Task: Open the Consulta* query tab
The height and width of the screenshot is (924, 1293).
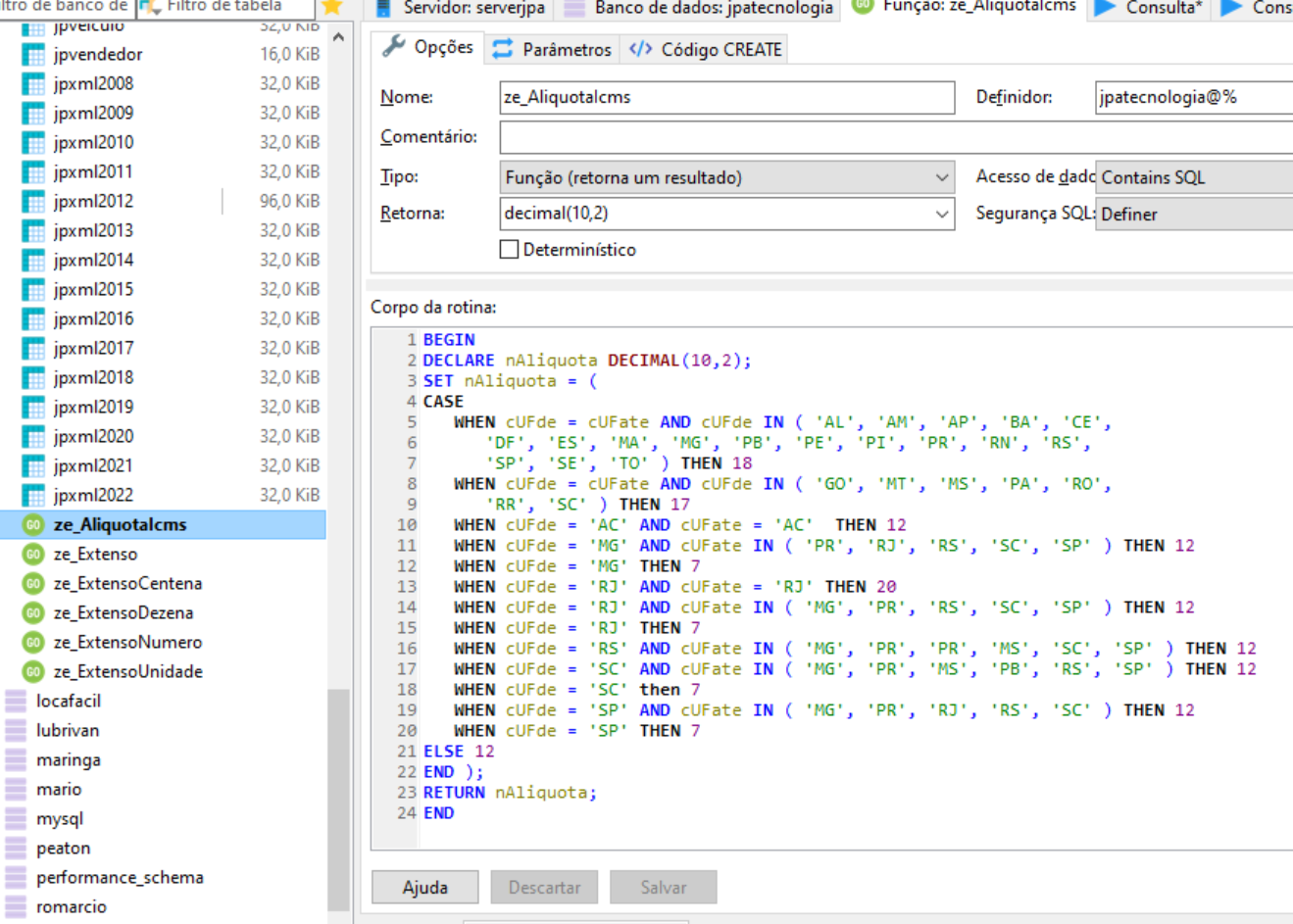Action: pyautogui.click(x=1151, y=8)
